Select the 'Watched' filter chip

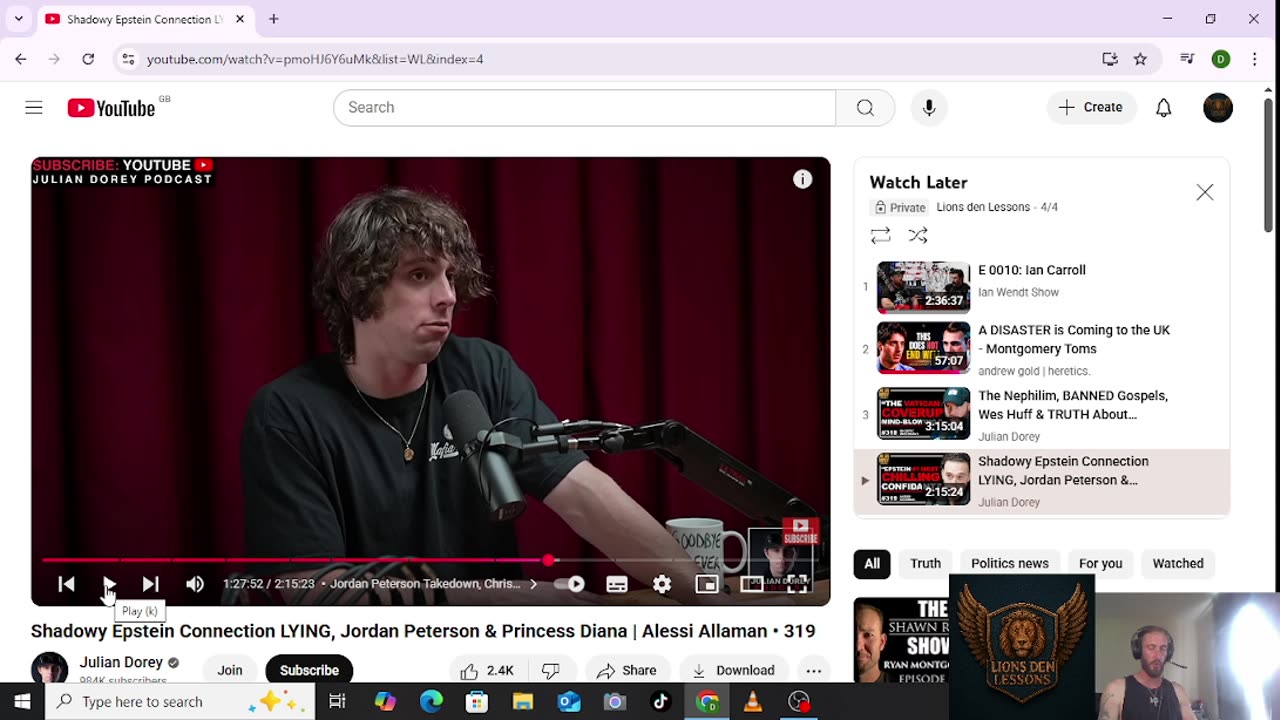click(x=1178, y=563)
